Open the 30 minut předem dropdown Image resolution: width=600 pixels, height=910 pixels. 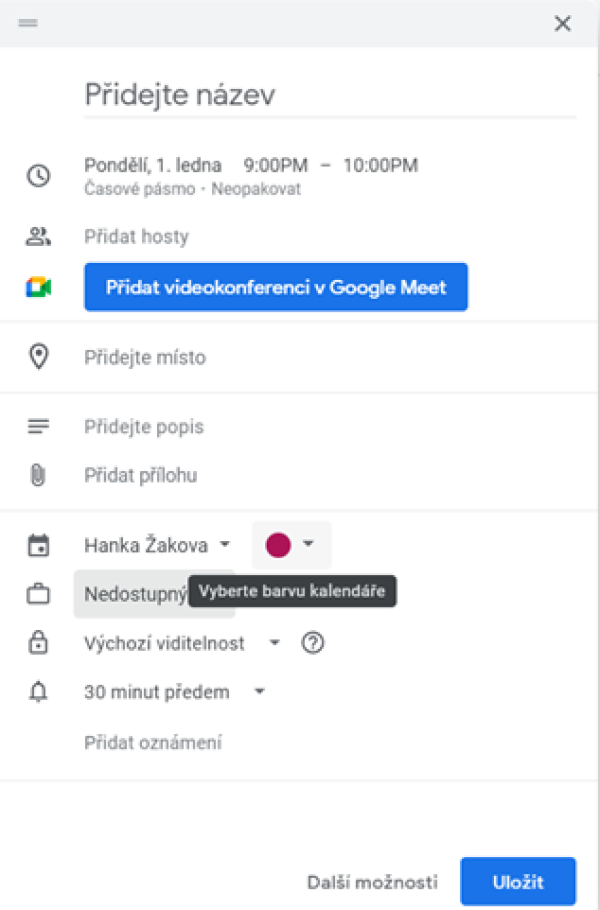(x=175, y=692)
